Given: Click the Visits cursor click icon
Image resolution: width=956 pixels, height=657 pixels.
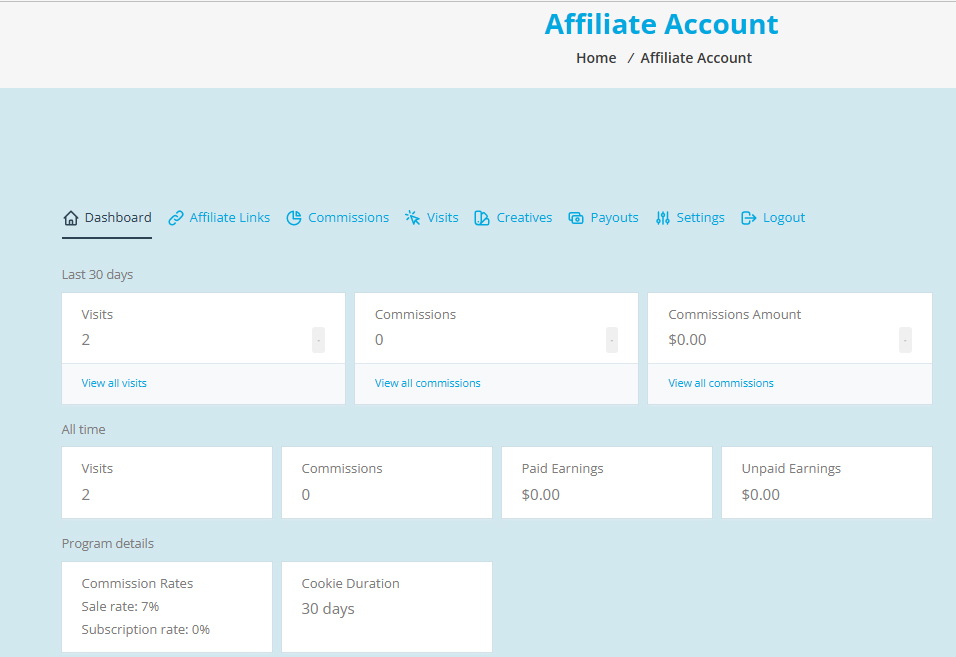Looking at the screenshot, I should (x=413, y=218).
